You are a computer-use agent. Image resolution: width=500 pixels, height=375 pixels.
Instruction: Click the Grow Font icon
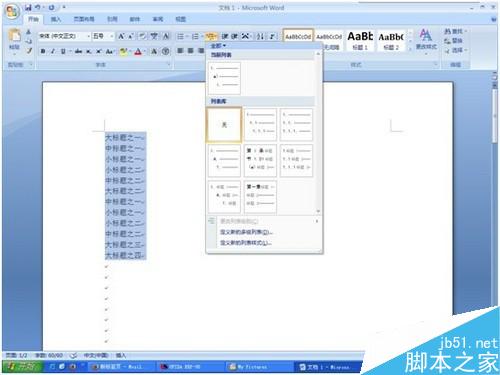pyautogui.click(x=121, y=36)
